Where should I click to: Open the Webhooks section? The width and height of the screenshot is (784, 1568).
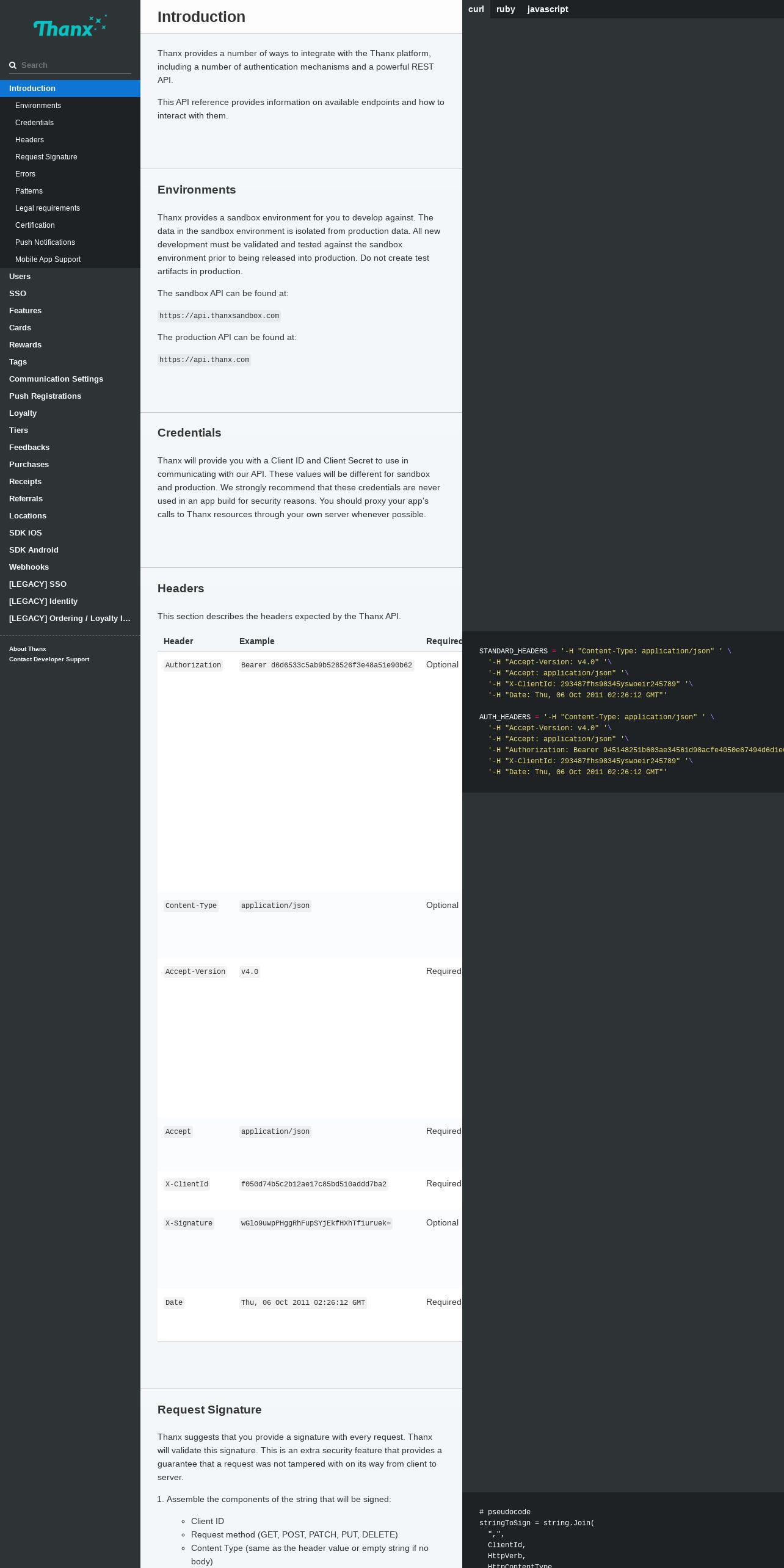pos(70,567)
